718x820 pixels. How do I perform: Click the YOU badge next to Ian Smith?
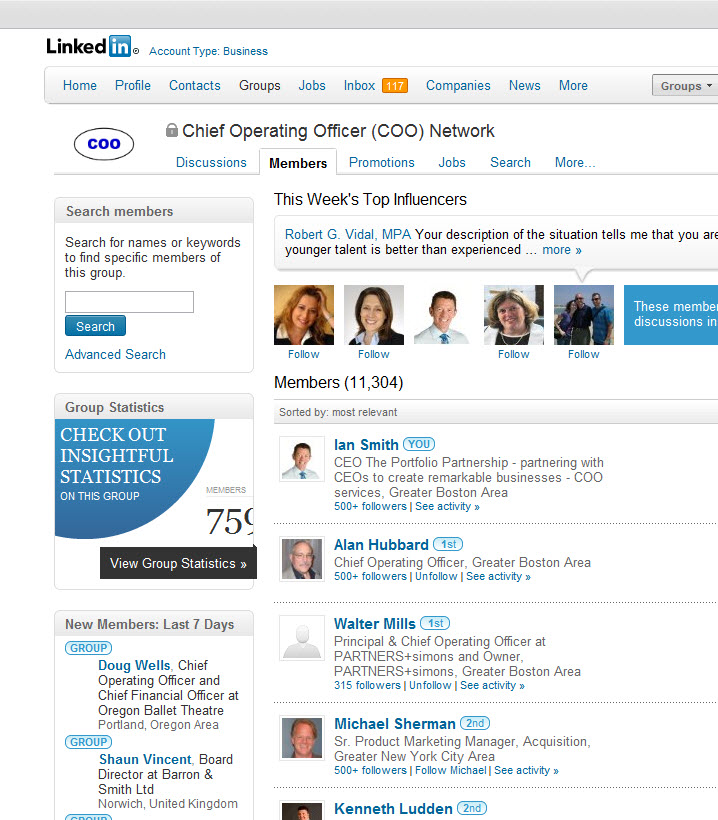pyautogui.click(x=419, y=444)
